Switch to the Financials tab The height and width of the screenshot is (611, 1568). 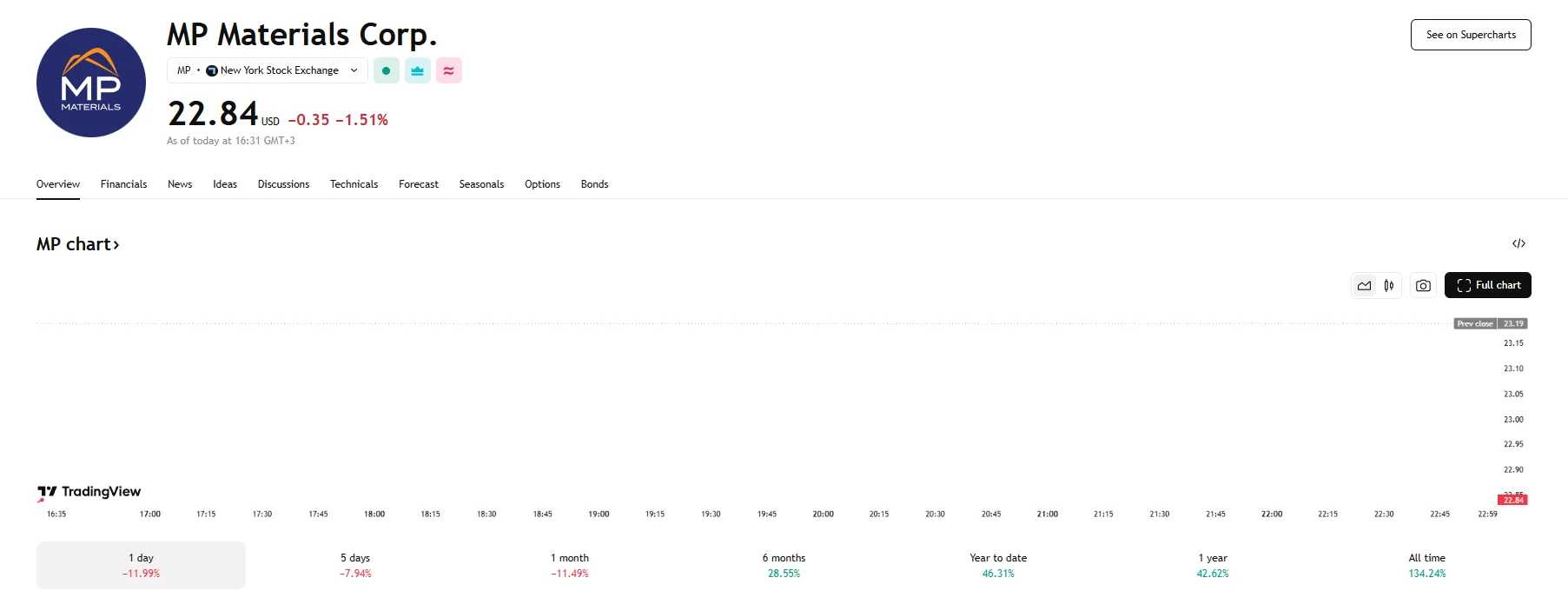point(123,184)
